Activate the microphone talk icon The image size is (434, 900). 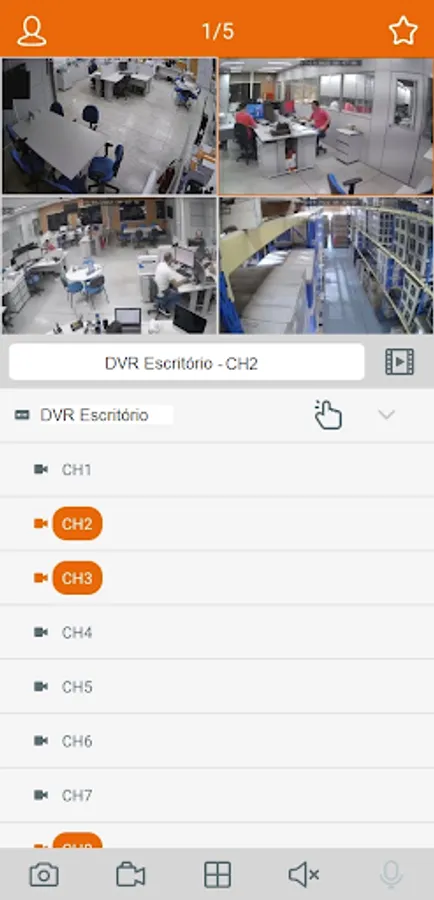pyautogui.click(x=391, y=875)
